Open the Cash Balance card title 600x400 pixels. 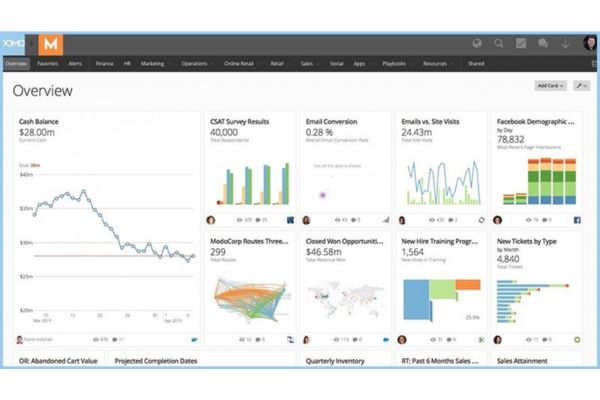click(x=39, y=122)
